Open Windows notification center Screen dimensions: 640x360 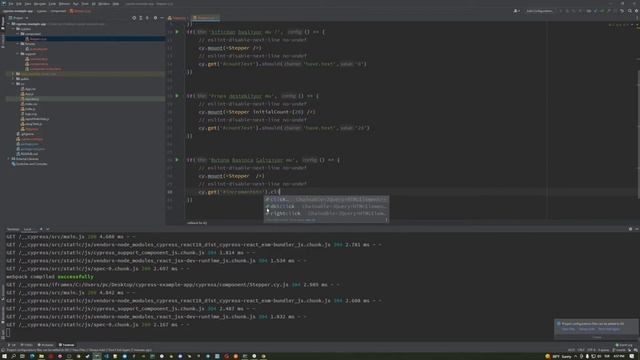pyautogui.click(x=632, y=356)
